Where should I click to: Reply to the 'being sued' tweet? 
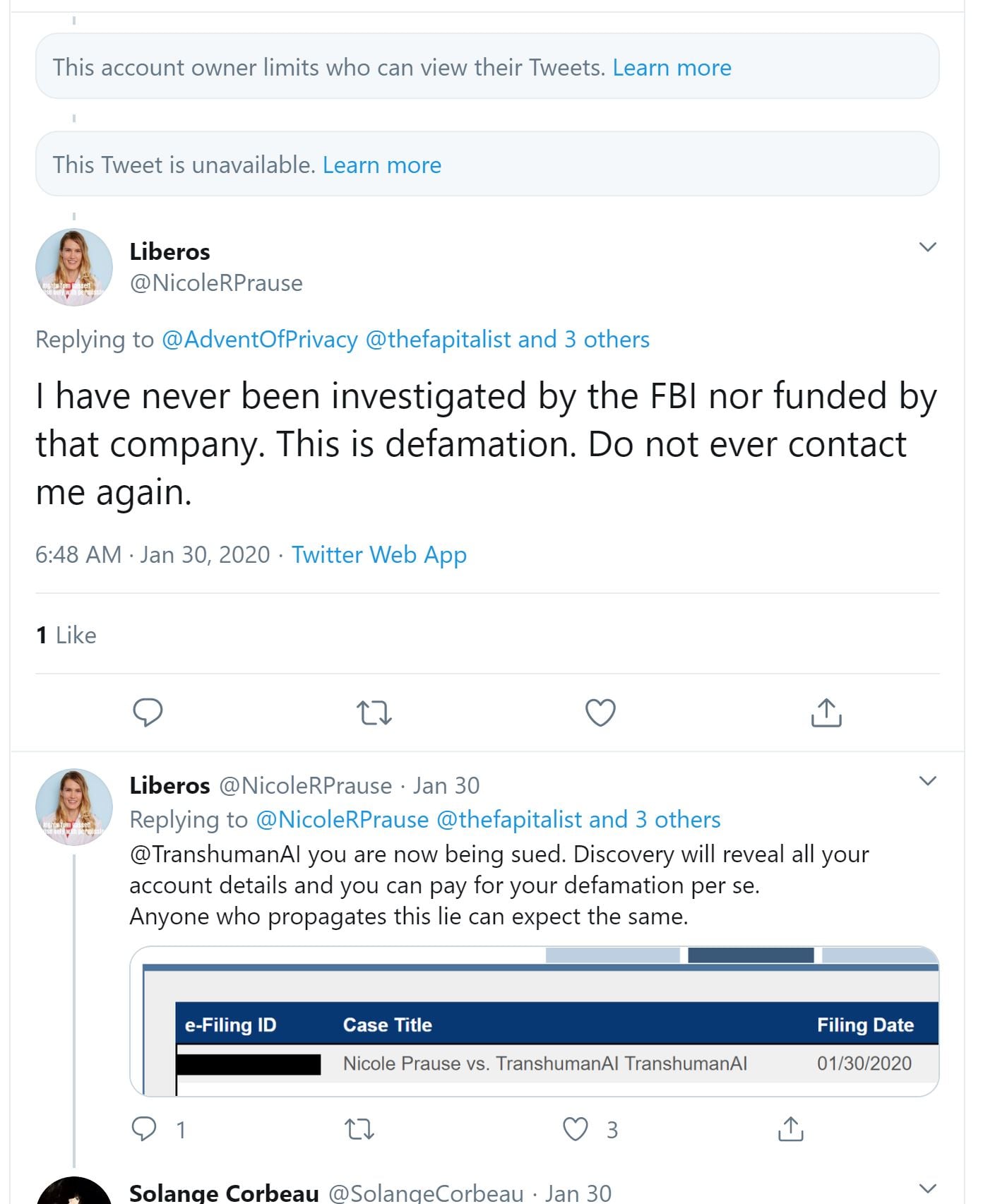tap(145, 1129)
